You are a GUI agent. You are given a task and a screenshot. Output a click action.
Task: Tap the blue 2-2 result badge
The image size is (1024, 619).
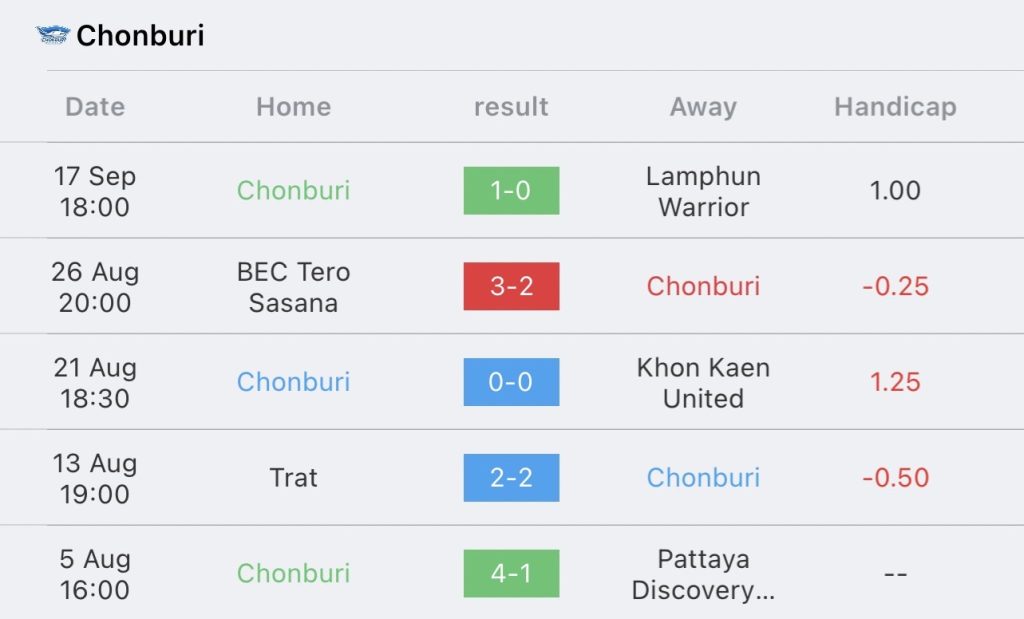[511, 478]
